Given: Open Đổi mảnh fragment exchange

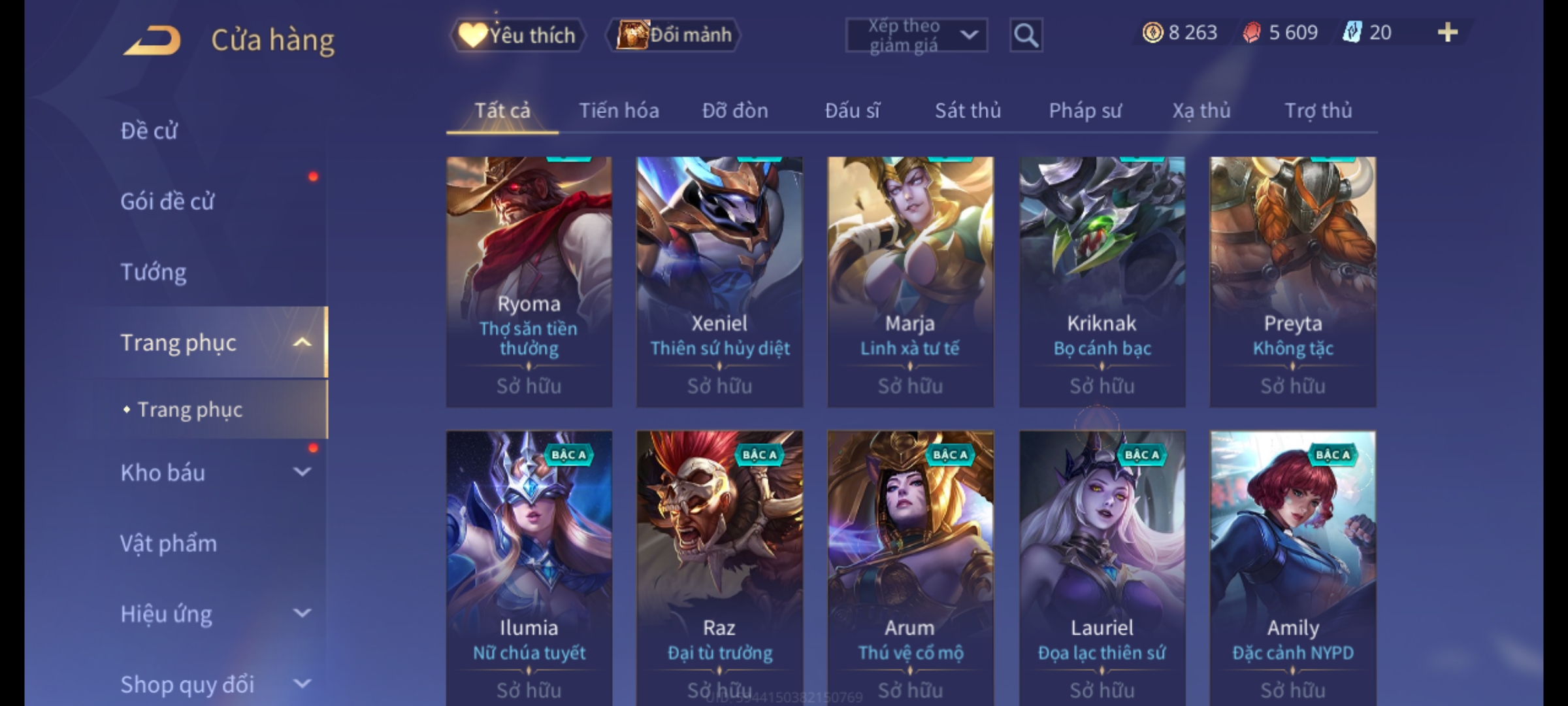Looking at the screenshot, I should (x=674, y=35).
